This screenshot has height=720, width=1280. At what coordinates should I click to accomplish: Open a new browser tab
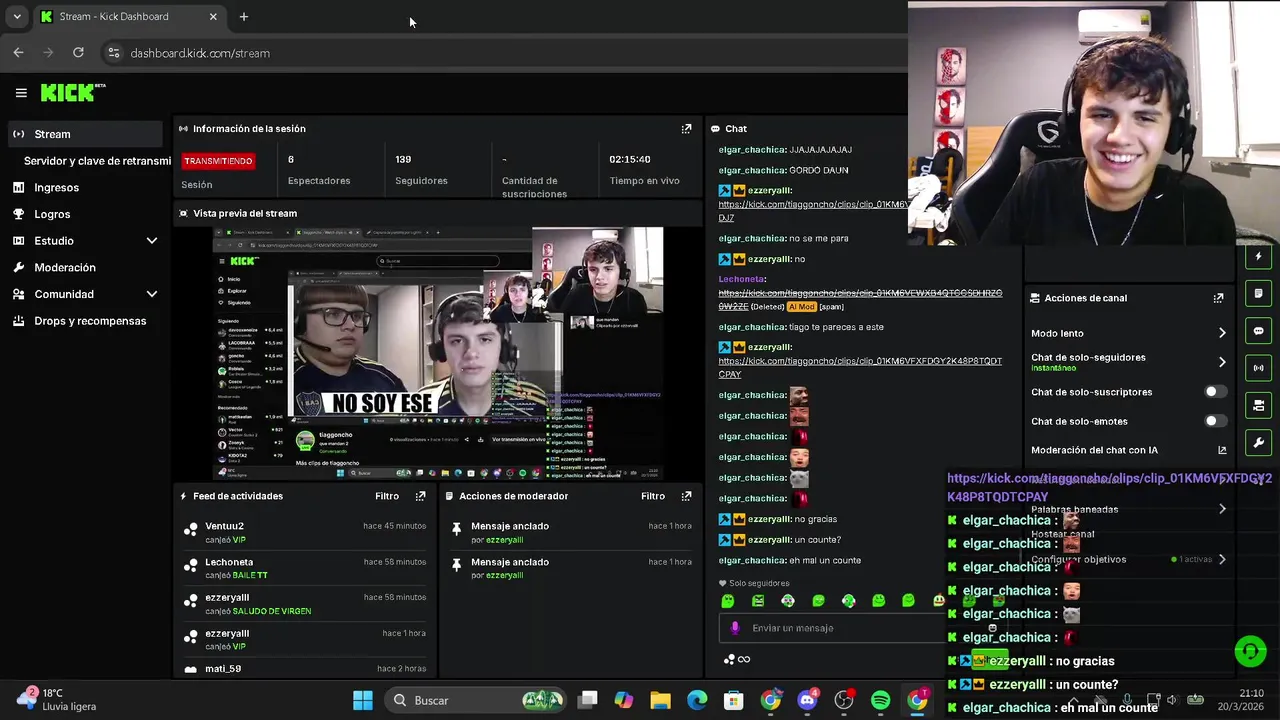point(244,17)
